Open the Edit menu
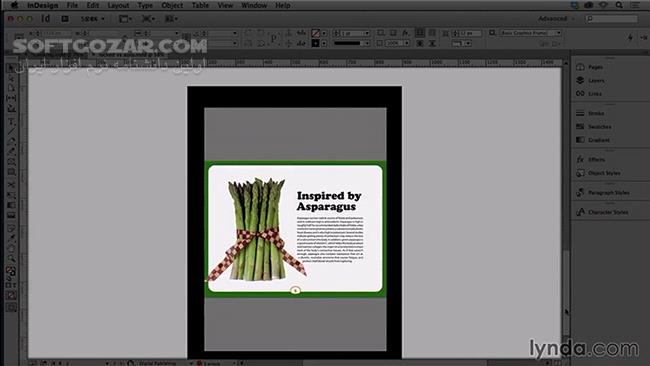The height and width of the screenshot is (366, 650). coord(92,5)
